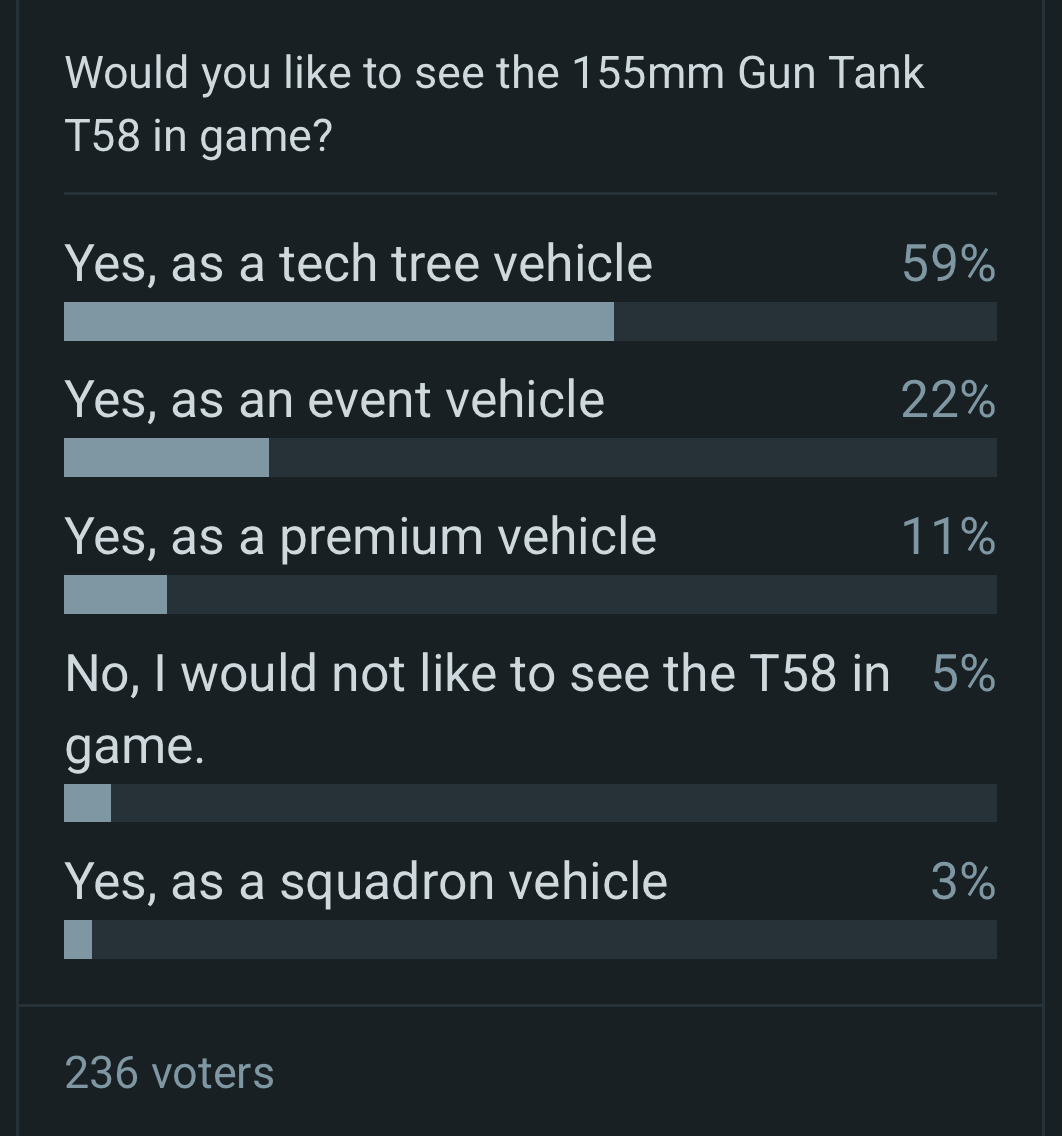Click the 59% percentage label
Image resolution: width=1062 pixels, height=1136 pixels.
pyautogui.click(x=949, y=263)
